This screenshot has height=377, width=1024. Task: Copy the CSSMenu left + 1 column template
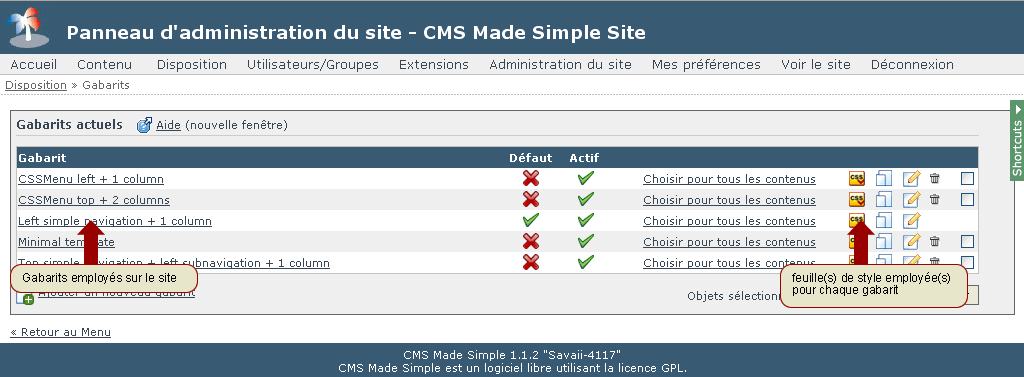click(884, 178)
